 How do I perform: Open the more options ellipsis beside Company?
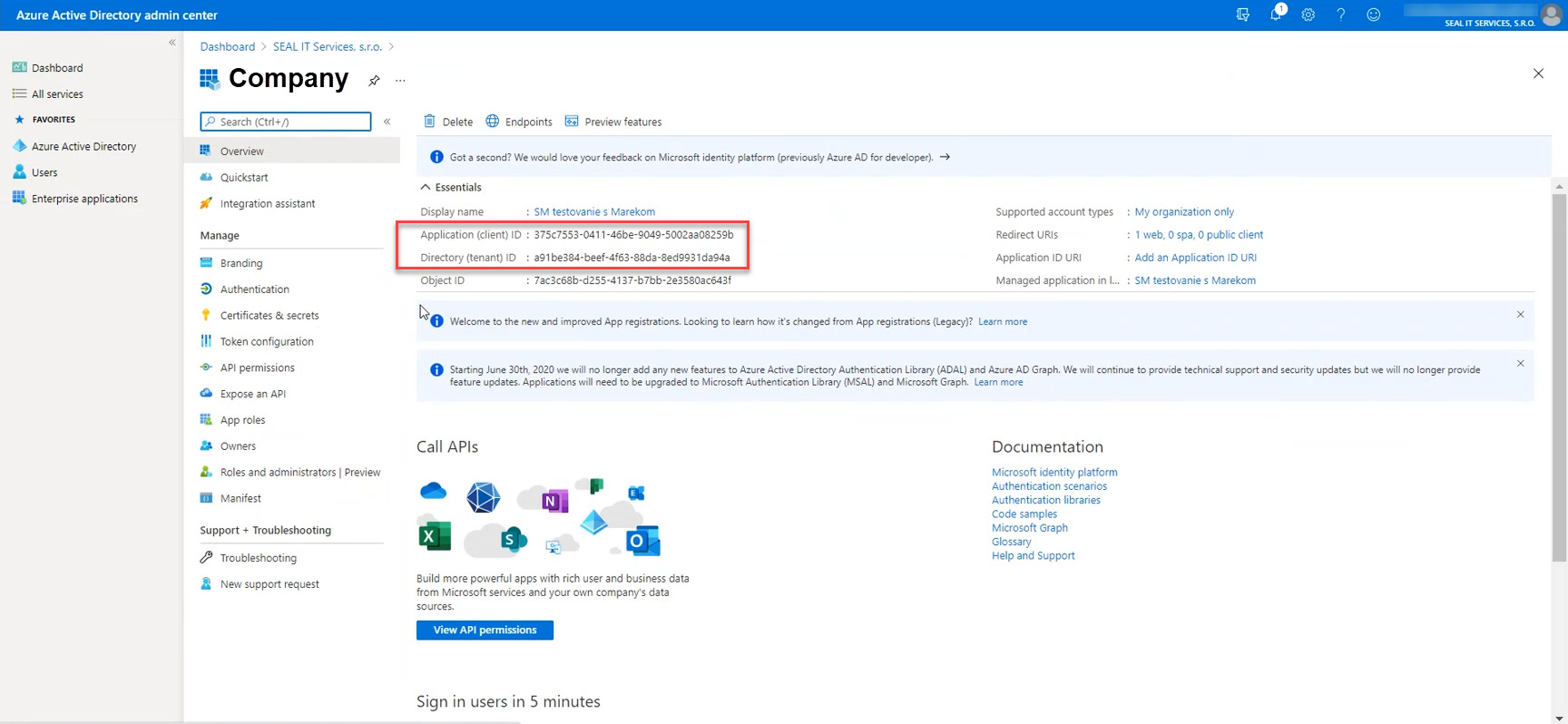click(400, 81)
